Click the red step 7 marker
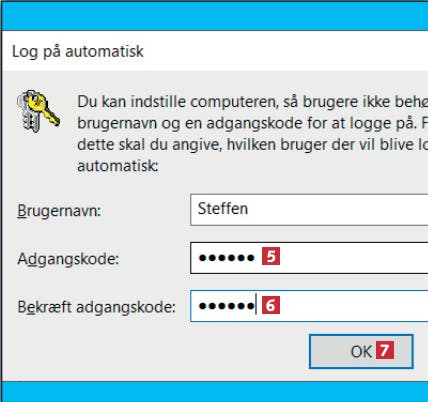 385,350
